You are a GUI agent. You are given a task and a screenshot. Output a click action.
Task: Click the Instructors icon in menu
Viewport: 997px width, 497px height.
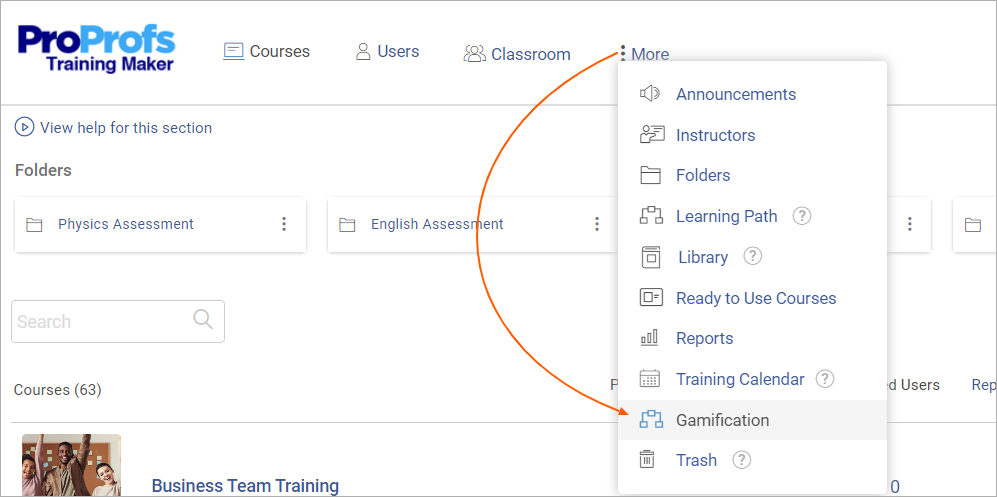click(x=651, y=135)
